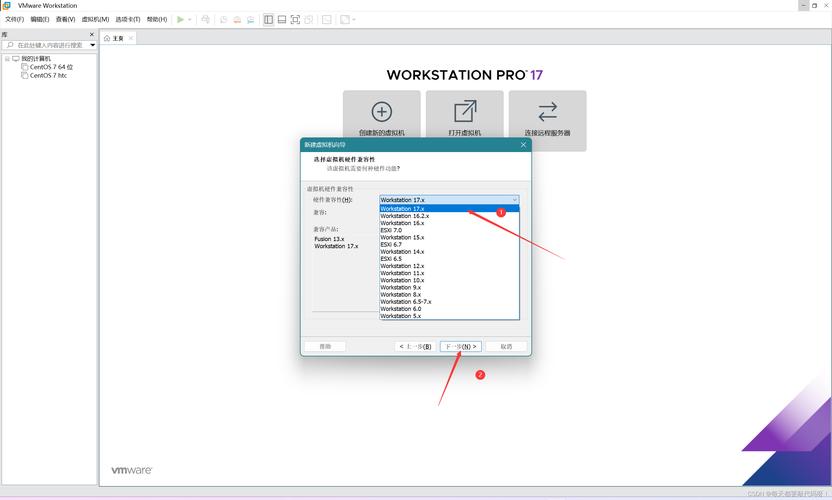The width and height of the screenshot is (832, 500).
Task: Choose ESXi 6.7 in the dropdown list
Action: pyautogui.click(x=449, y=245)
